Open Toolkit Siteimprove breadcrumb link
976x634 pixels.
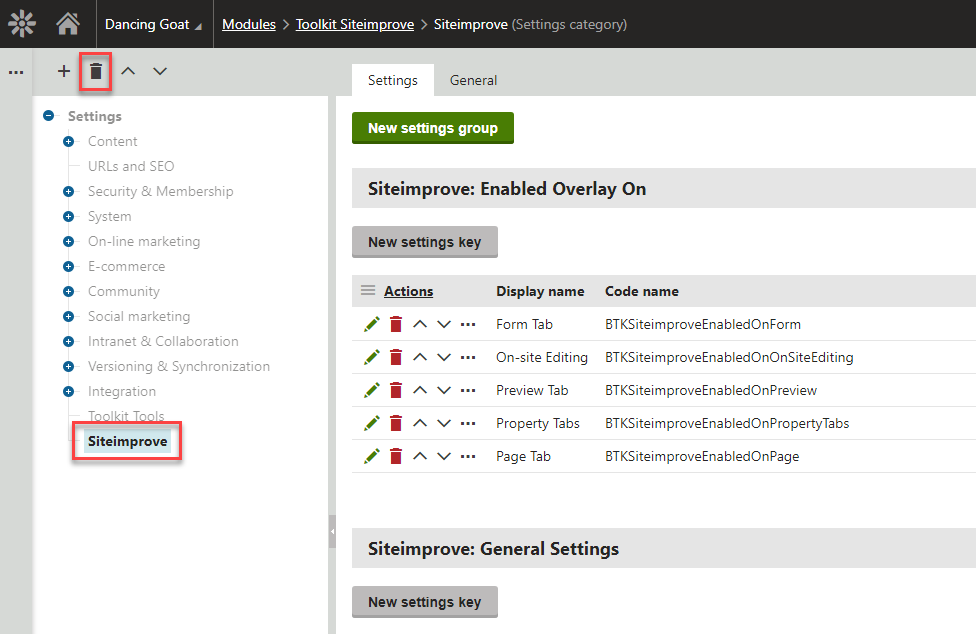355,24
